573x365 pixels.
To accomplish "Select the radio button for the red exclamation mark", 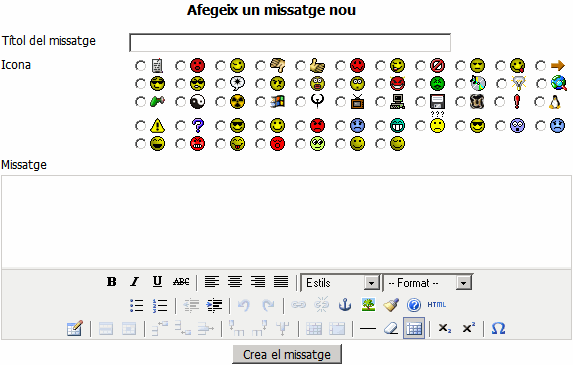I will pos(500,102).
